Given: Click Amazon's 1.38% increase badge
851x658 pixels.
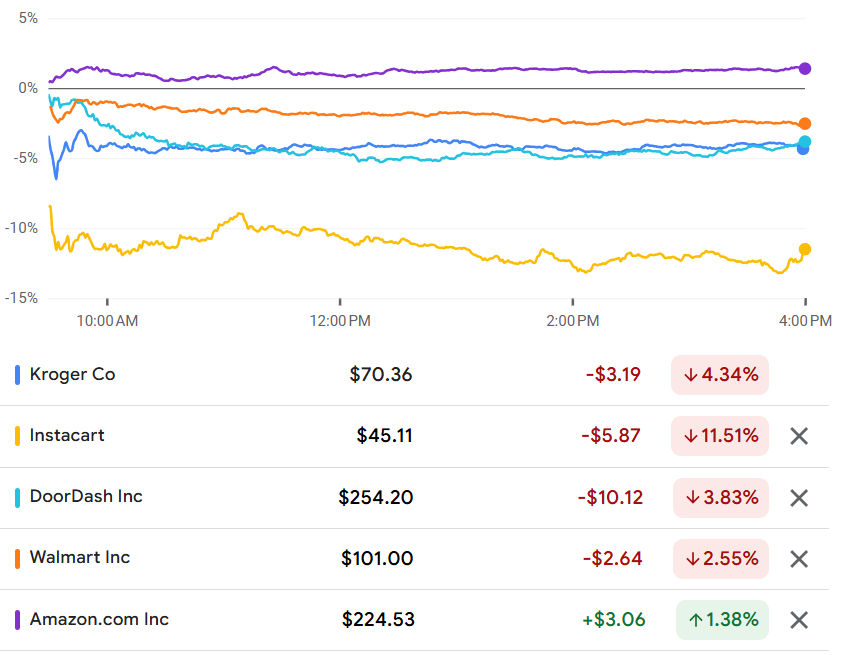Looking at the screenshot, I should (x=722, y=619).
